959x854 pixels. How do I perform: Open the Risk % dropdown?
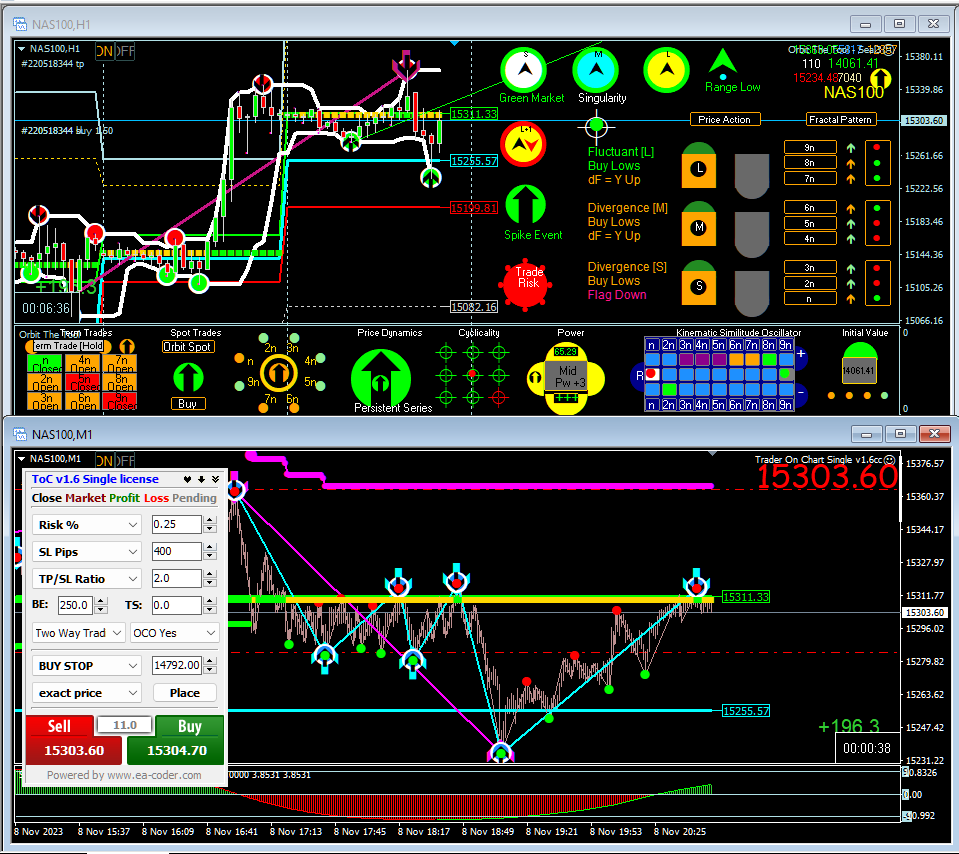(86, 525)
